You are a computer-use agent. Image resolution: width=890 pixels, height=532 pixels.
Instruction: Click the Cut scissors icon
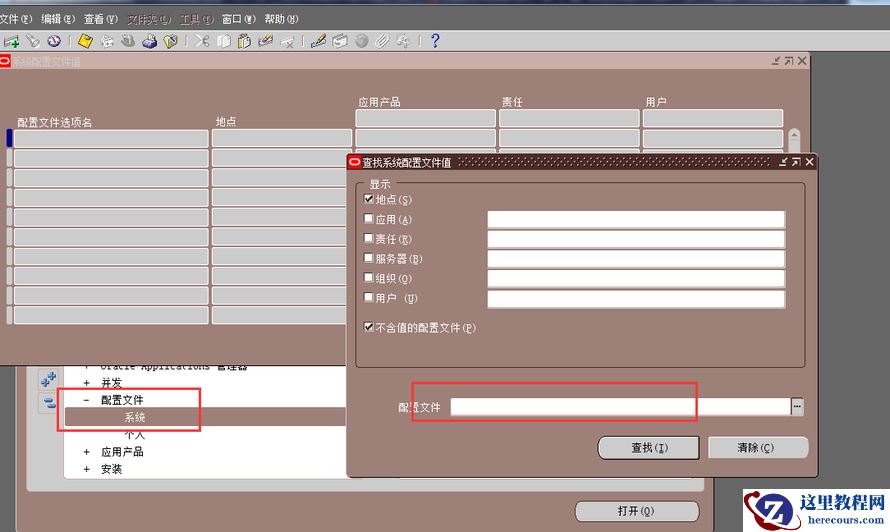[x=202, y=41]
